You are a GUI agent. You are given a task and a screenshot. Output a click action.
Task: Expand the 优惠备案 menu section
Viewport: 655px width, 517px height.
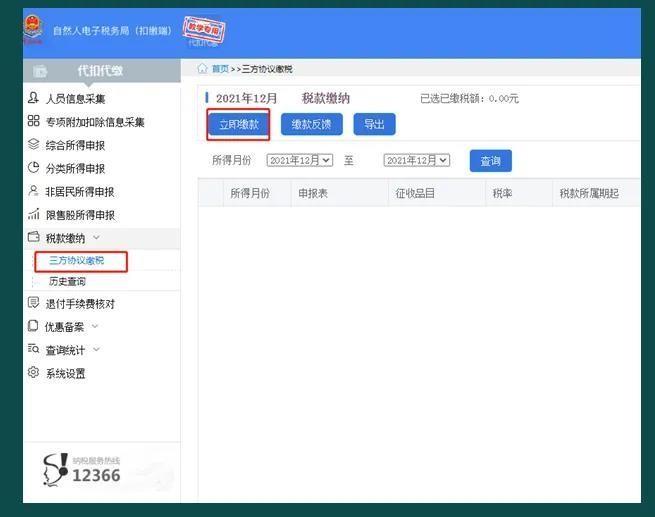click(95, 326)
